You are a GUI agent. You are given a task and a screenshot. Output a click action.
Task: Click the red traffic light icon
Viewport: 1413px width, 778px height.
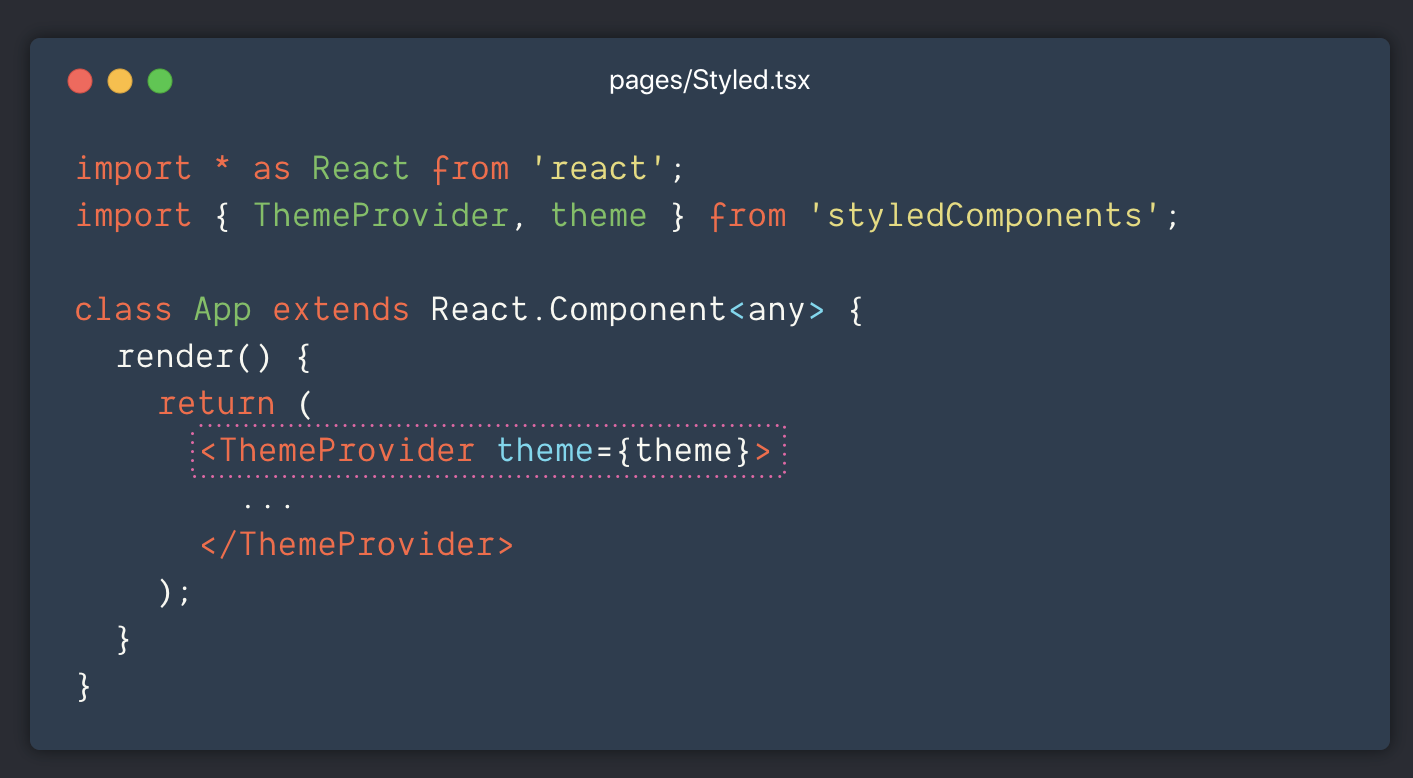(x=80, y=81)
